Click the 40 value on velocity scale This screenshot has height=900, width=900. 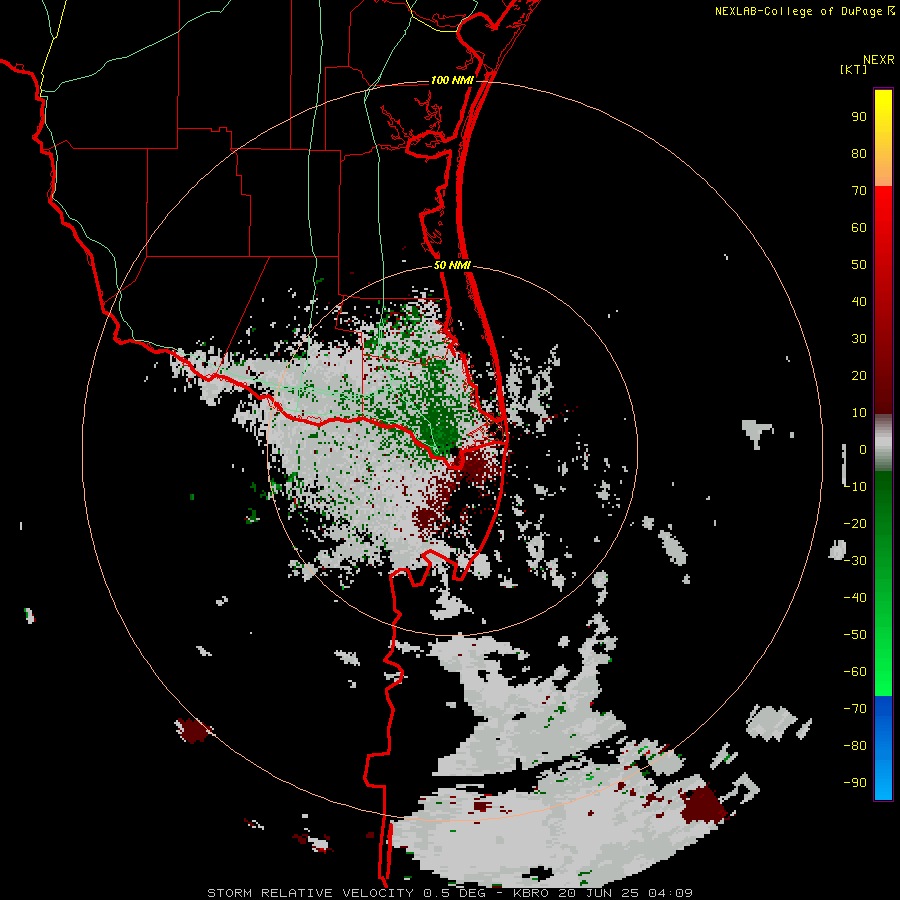[859, 302]
